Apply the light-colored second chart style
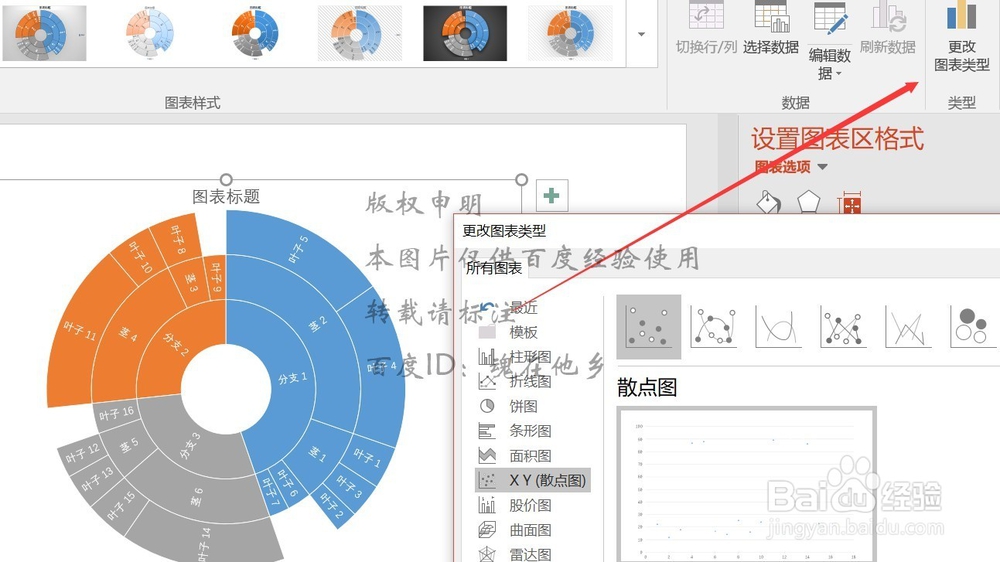The width and height of the screenshot is (1000, 562). coord(149,33)
